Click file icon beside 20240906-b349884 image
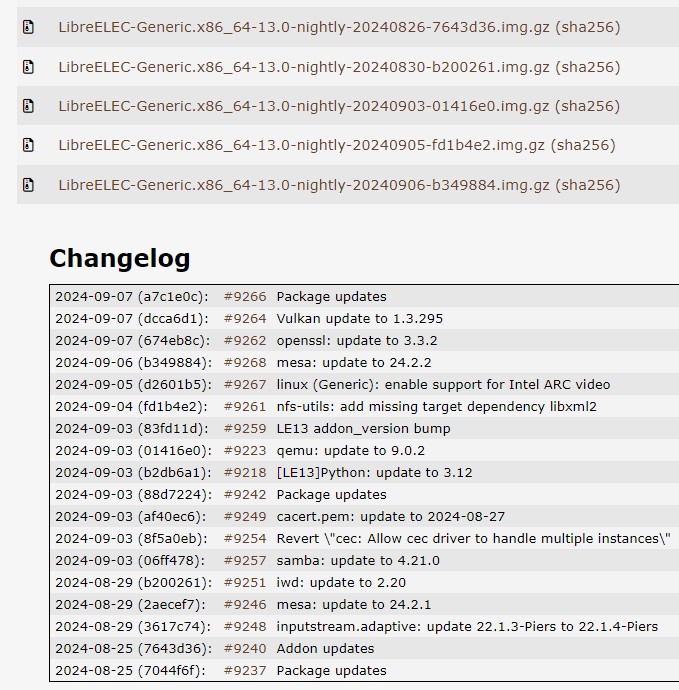 pos(28,185)
